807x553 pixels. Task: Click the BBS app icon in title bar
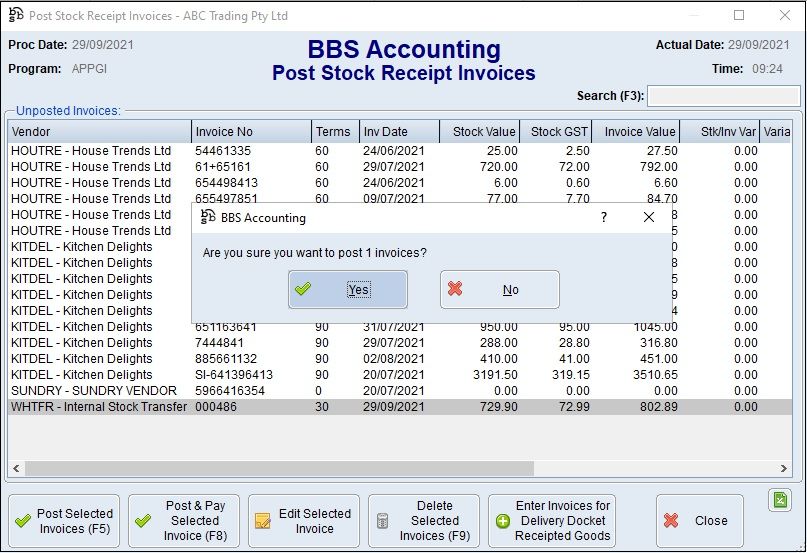[16, 16]
